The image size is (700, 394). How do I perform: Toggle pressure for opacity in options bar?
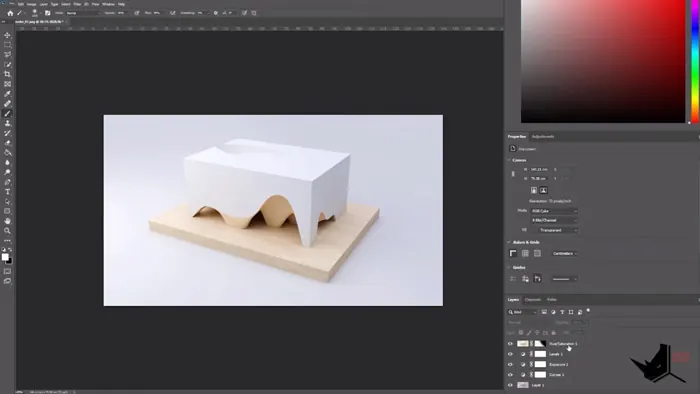[x=137, y=13]
